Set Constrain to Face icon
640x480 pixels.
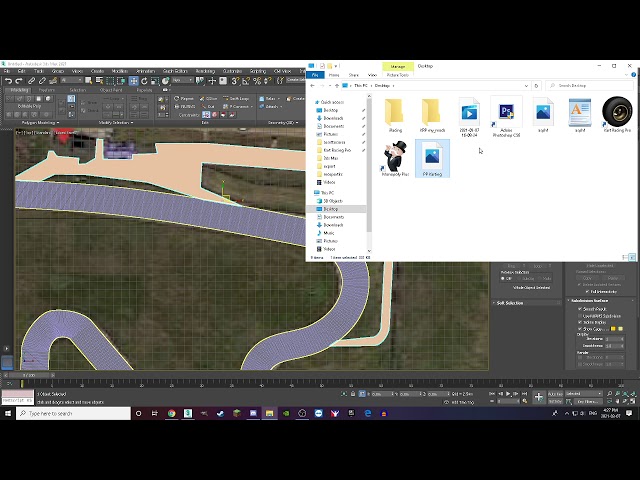(223, 115)
